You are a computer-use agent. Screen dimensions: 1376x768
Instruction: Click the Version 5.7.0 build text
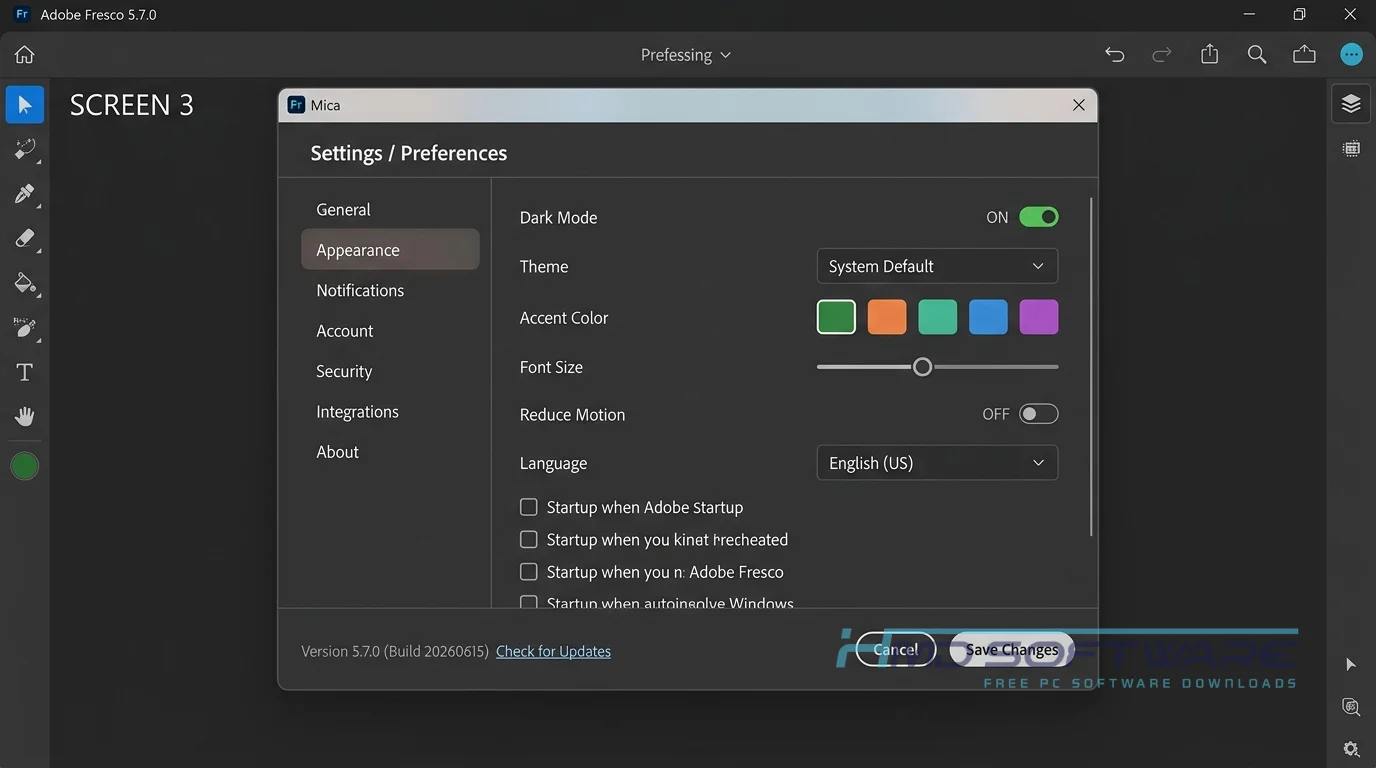[395, 651]
